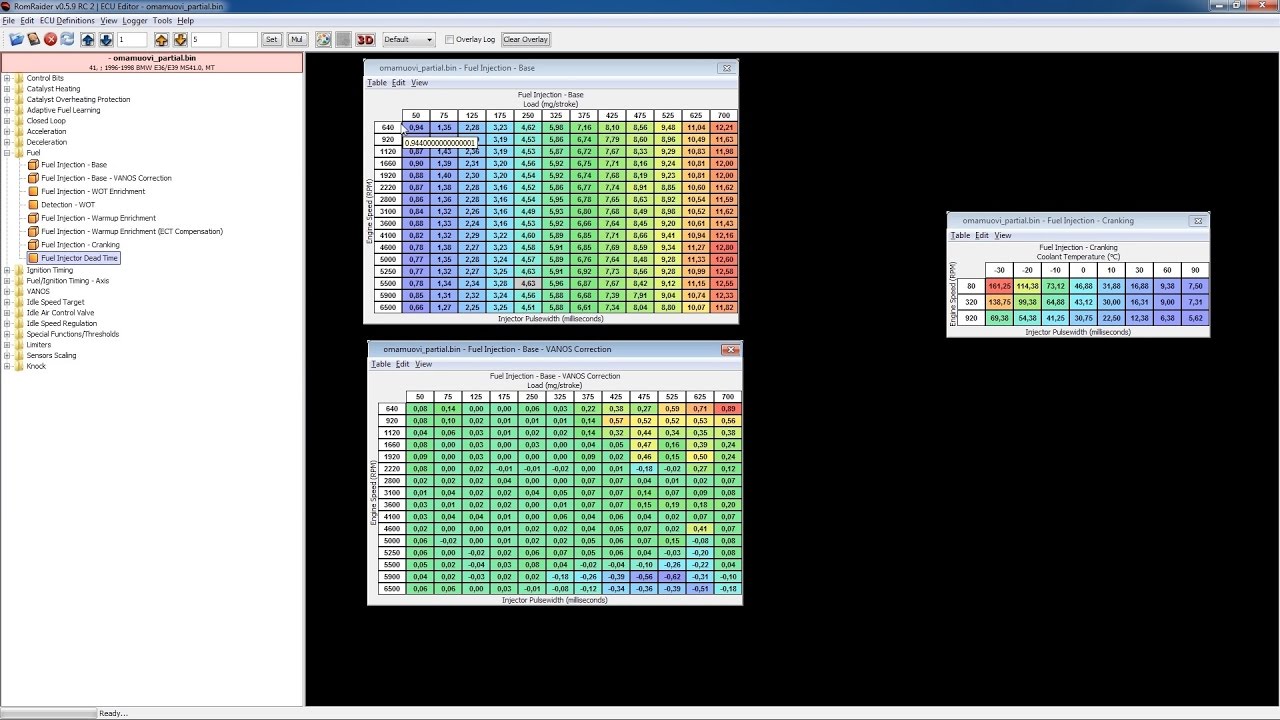The height and width of the screenshot is (720, 1280).
Task: Open the Logger menu
Action: [x=135, y=20]
